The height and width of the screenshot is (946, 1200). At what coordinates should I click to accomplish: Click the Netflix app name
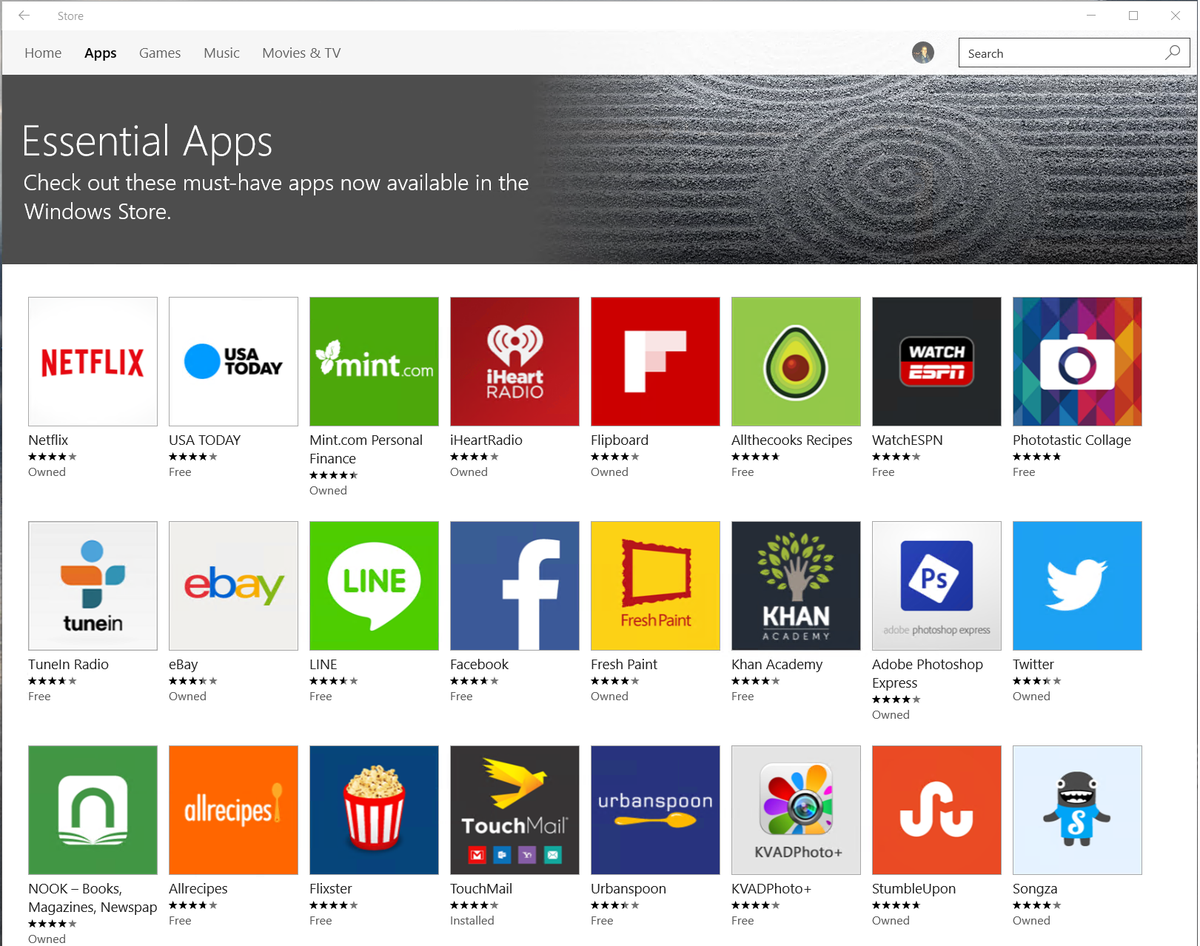(48, 440)
